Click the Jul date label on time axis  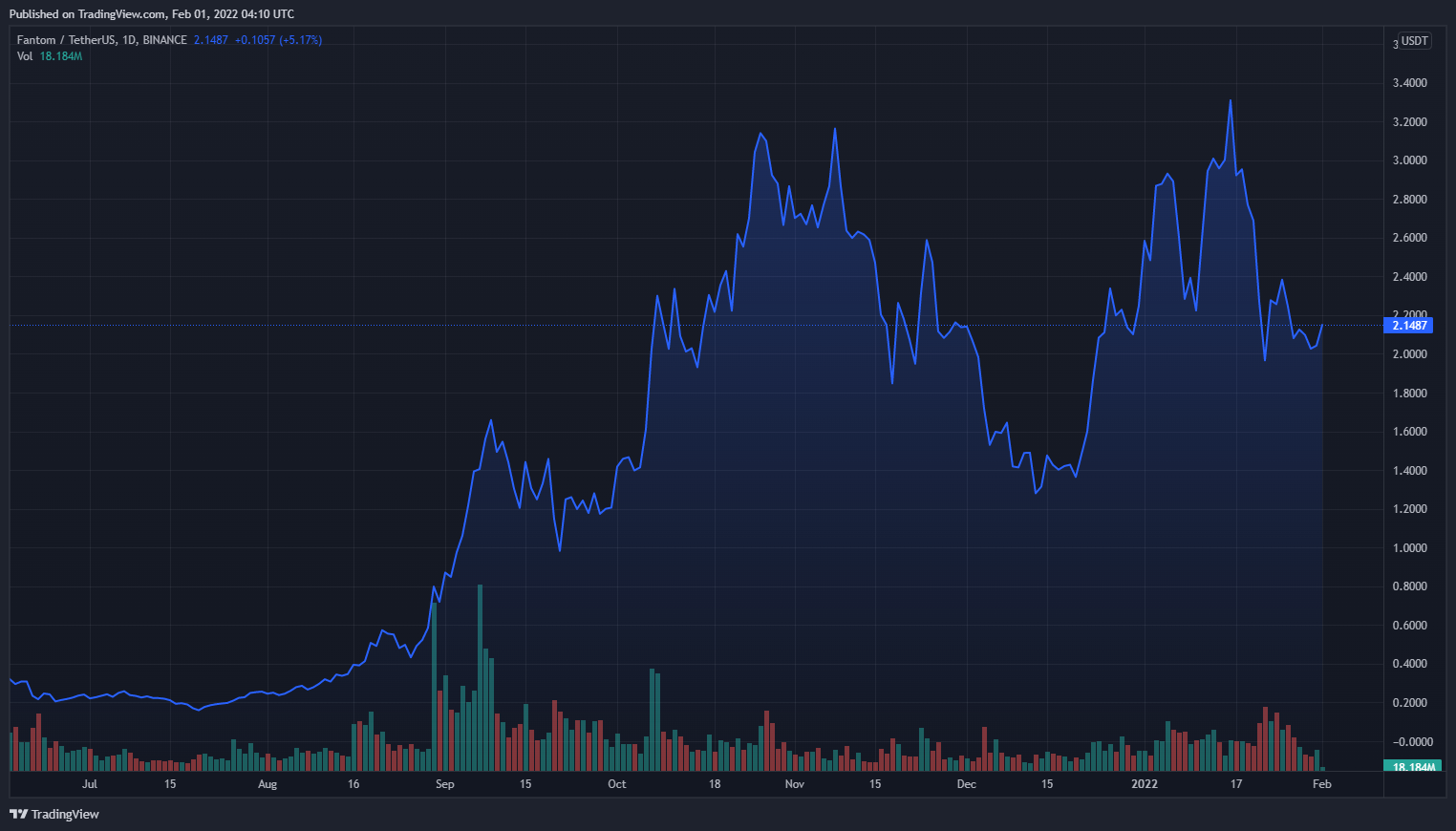click(x=90, y=784)
